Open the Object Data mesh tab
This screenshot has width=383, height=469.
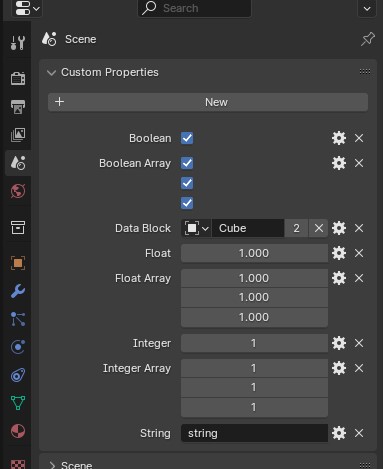tap(18, 403)
